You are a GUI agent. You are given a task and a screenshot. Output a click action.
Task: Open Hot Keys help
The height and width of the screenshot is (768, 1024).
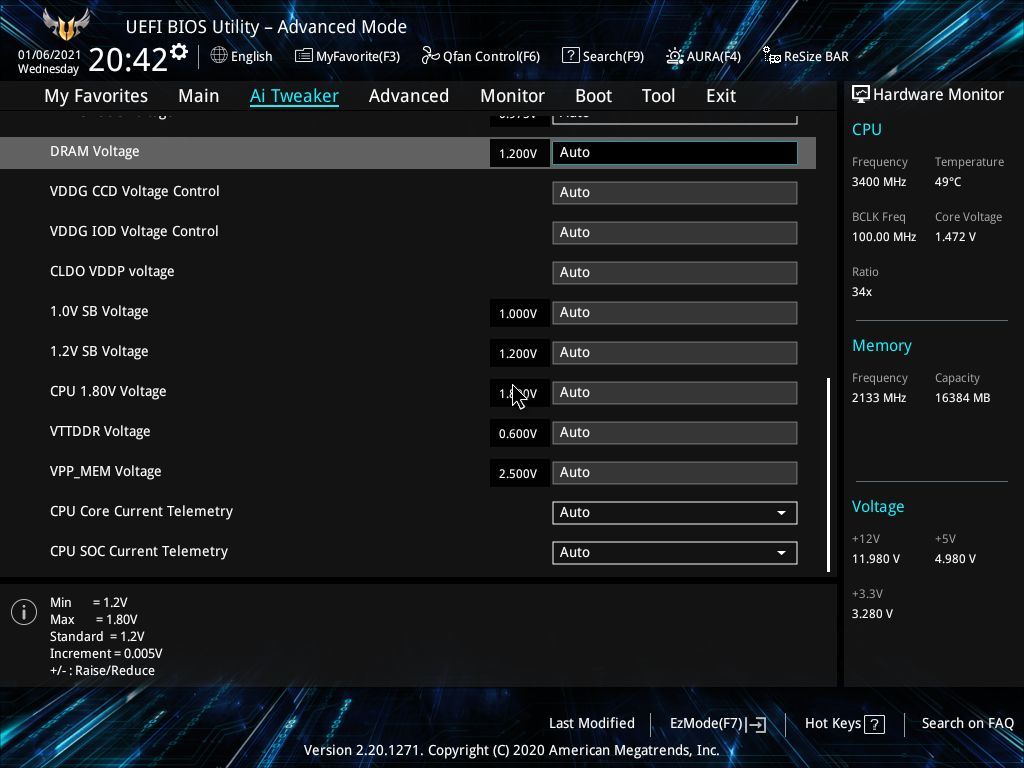coord(844,724)
